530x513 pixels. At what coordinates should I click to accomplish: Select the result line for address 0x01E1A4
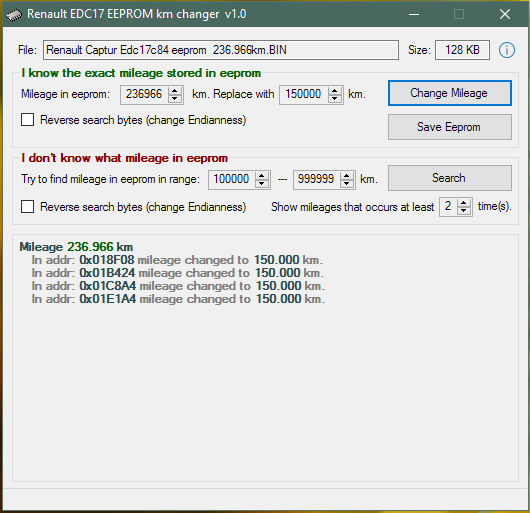click(x=178, y=299)
